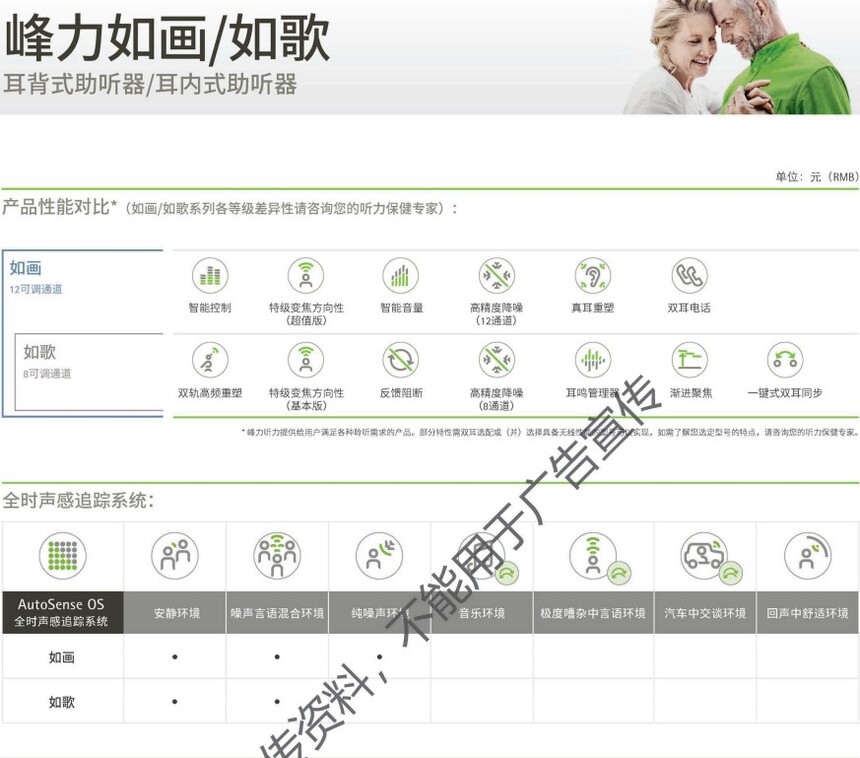The image size is (860, 758).
Task: Click the 智能音量 icon
Action: 401,275
